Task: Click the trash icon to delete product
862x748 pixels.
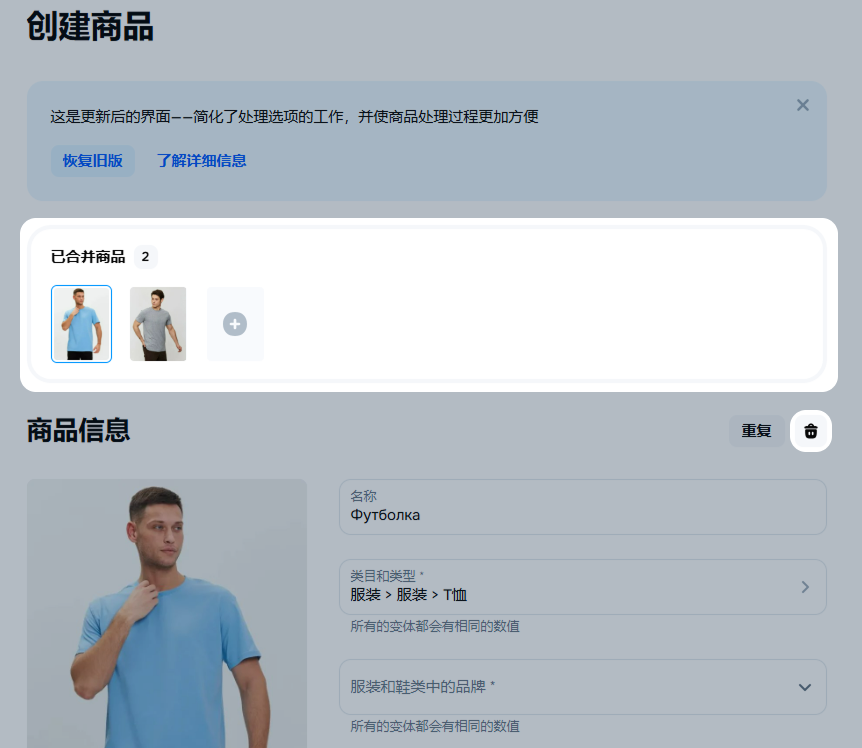Action: 811,431
